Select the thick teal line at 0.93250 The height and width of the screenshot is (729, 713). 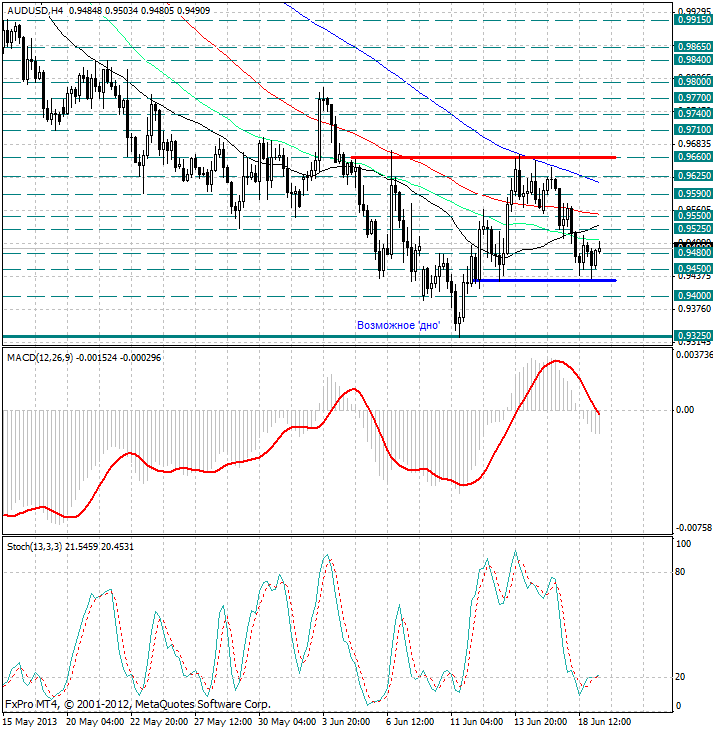(x=337, y=336)
